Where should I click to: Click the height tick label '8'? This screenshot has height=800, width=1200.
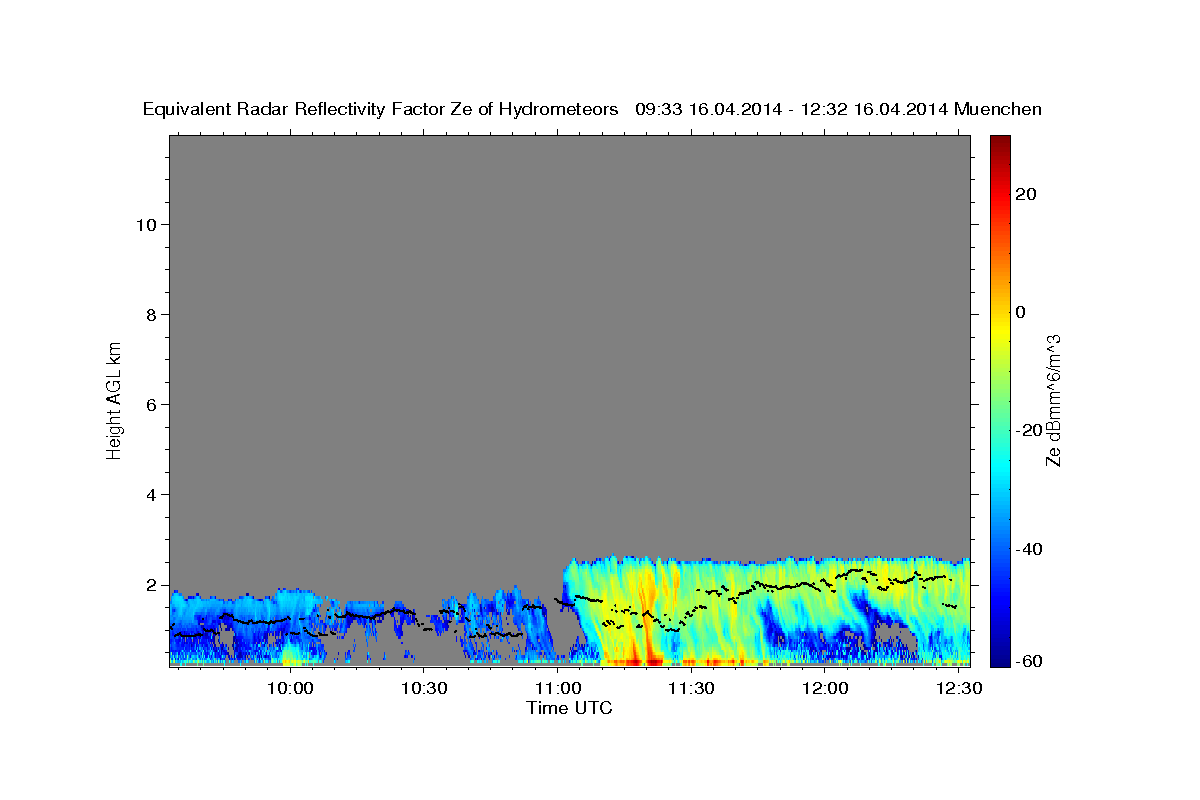tap(150, 314)
